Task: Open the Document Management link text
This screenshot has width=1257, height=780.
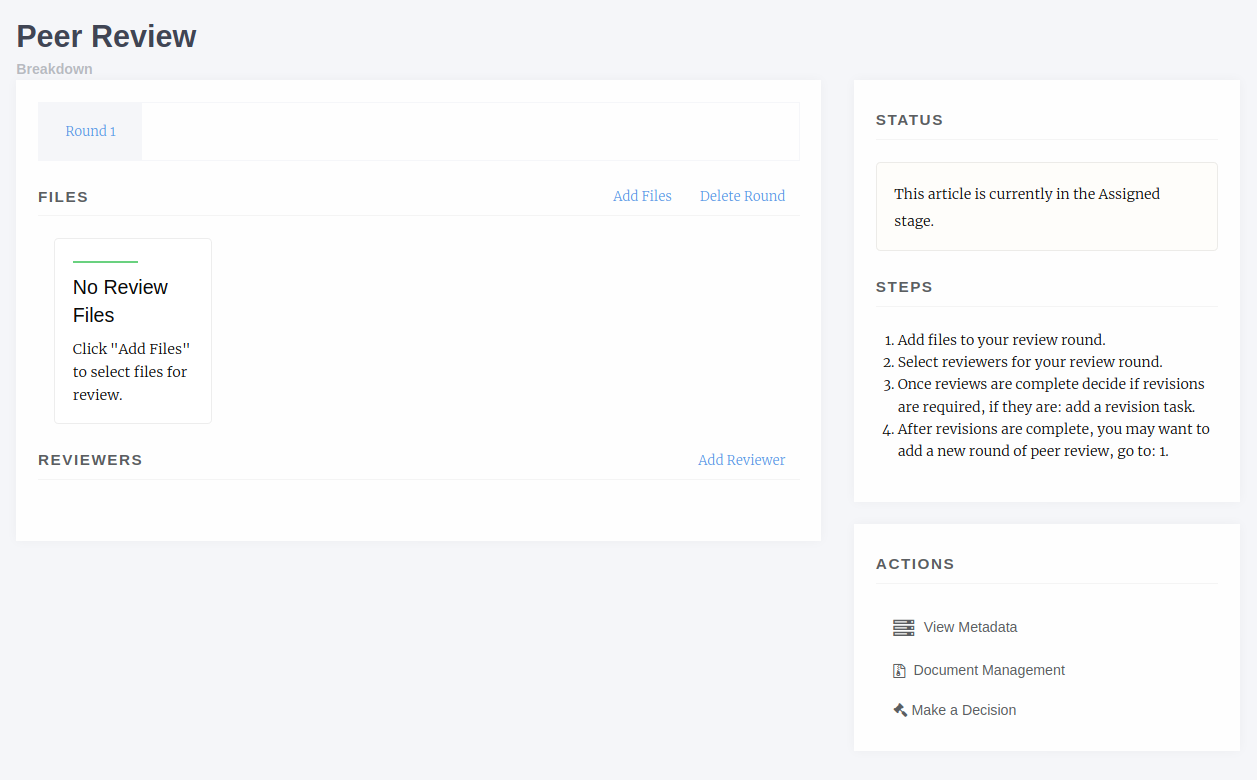Action: tap(989, 670)
